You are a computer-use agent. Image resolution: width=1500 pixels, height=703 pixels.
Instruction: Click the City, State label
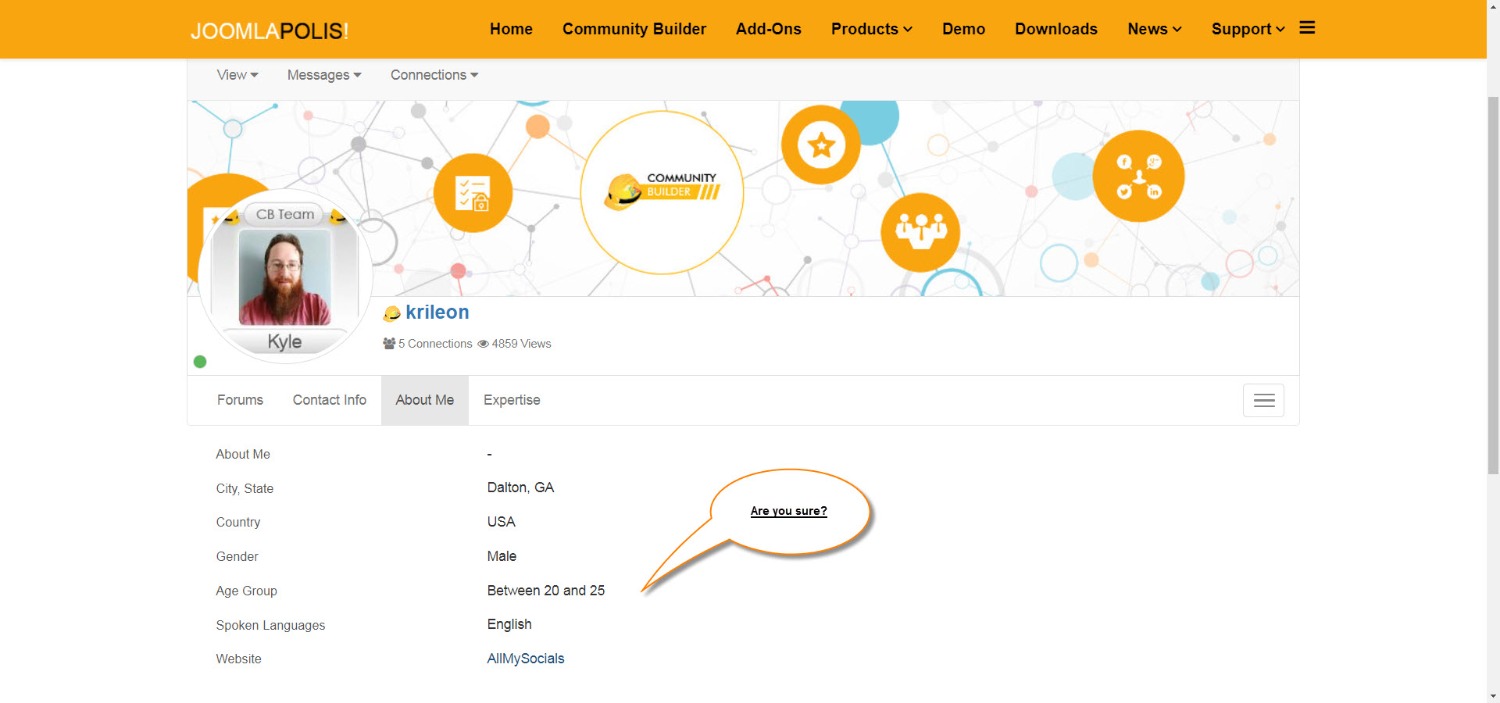[244, 489]
